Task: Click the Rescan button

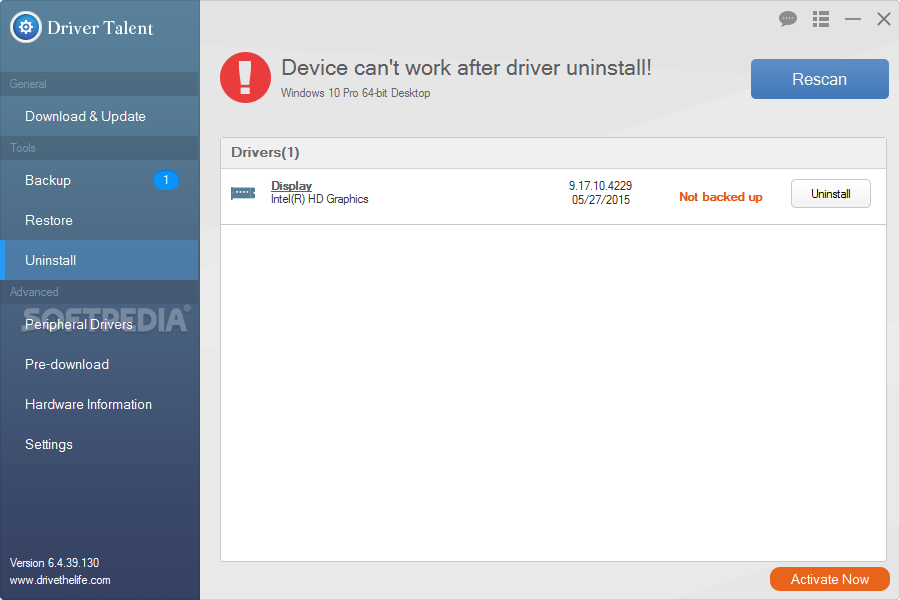Action: pos(820,79)
